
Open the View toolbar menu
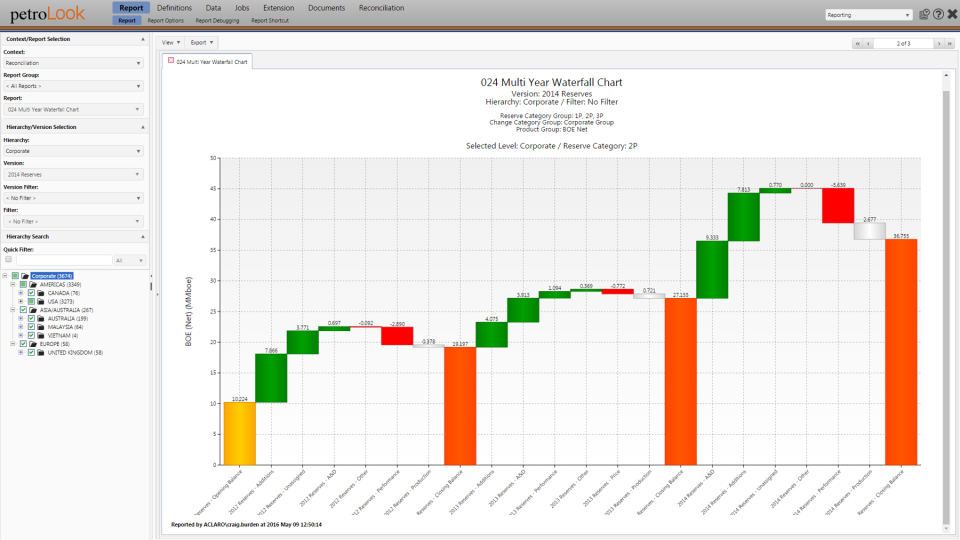[x=170, y=43]
